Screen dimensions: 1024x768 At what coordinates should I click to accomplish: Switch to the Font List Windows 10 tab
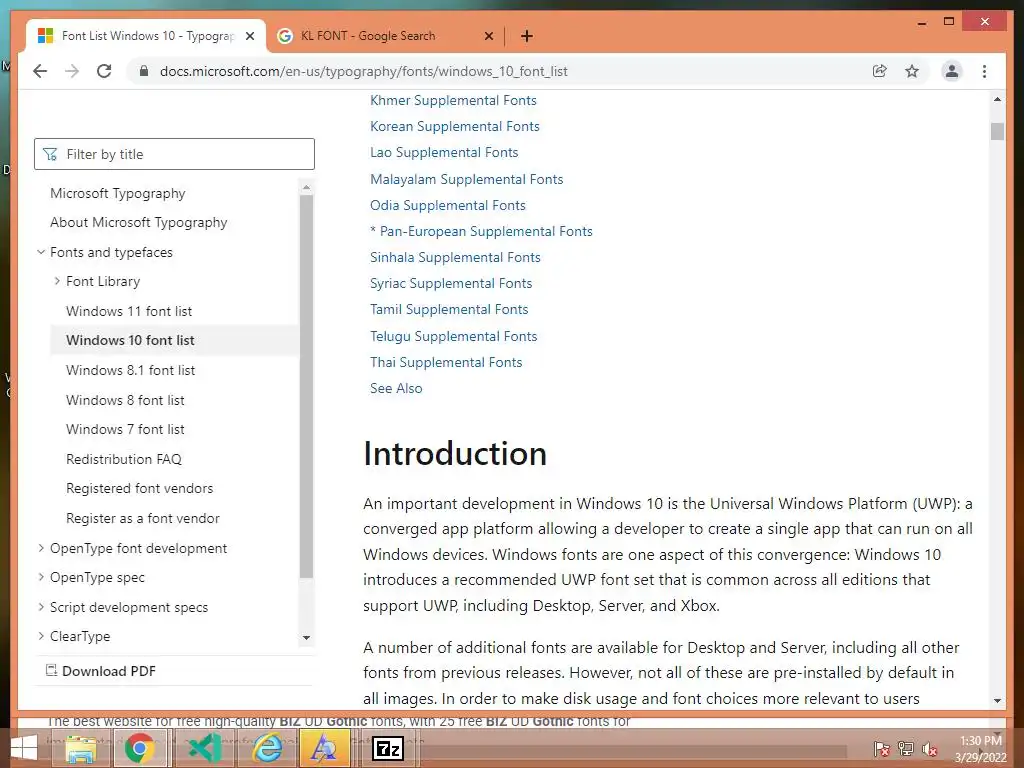coord(145,36)
